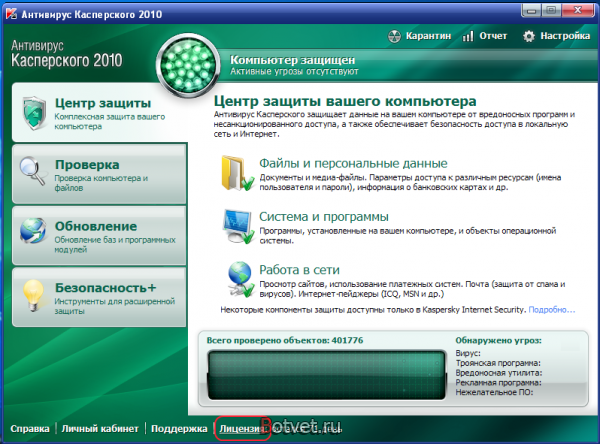
Task: Switch to the Центр защиты tab
Action: 99,113
